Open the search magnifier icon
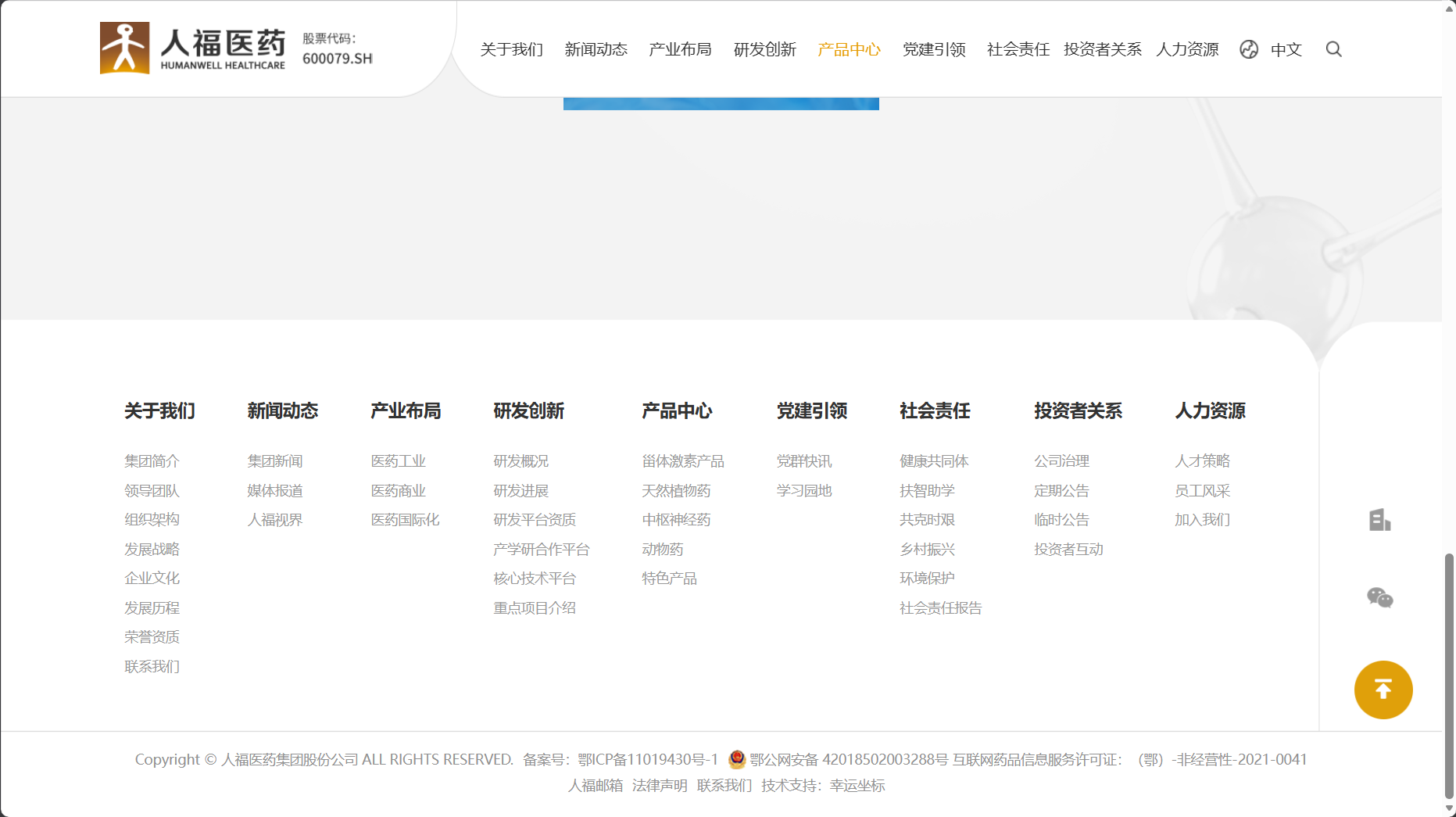Image resolution: width=1456 pixels, height=817 pixels. pos(1333,49)
